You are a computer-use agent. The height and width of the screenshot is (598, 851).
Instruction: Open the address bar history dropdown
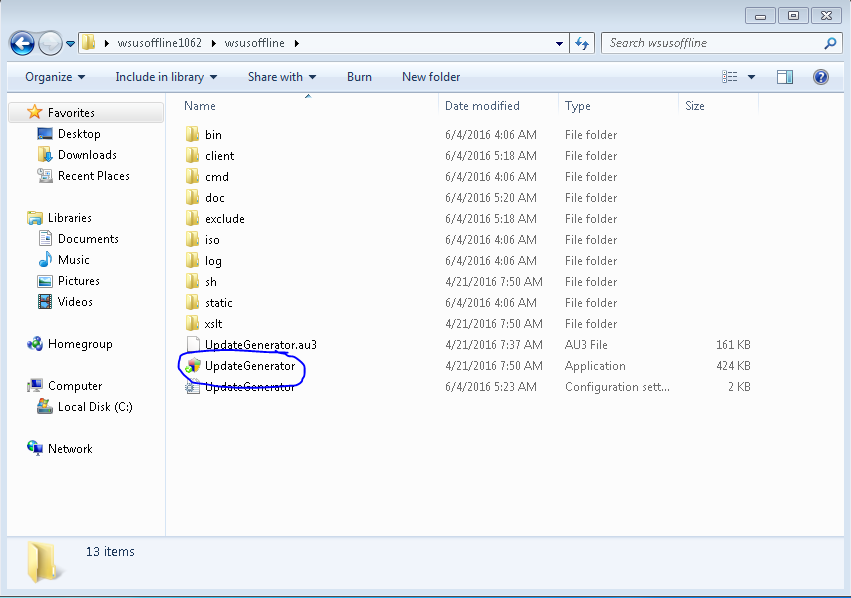(559, 43)
